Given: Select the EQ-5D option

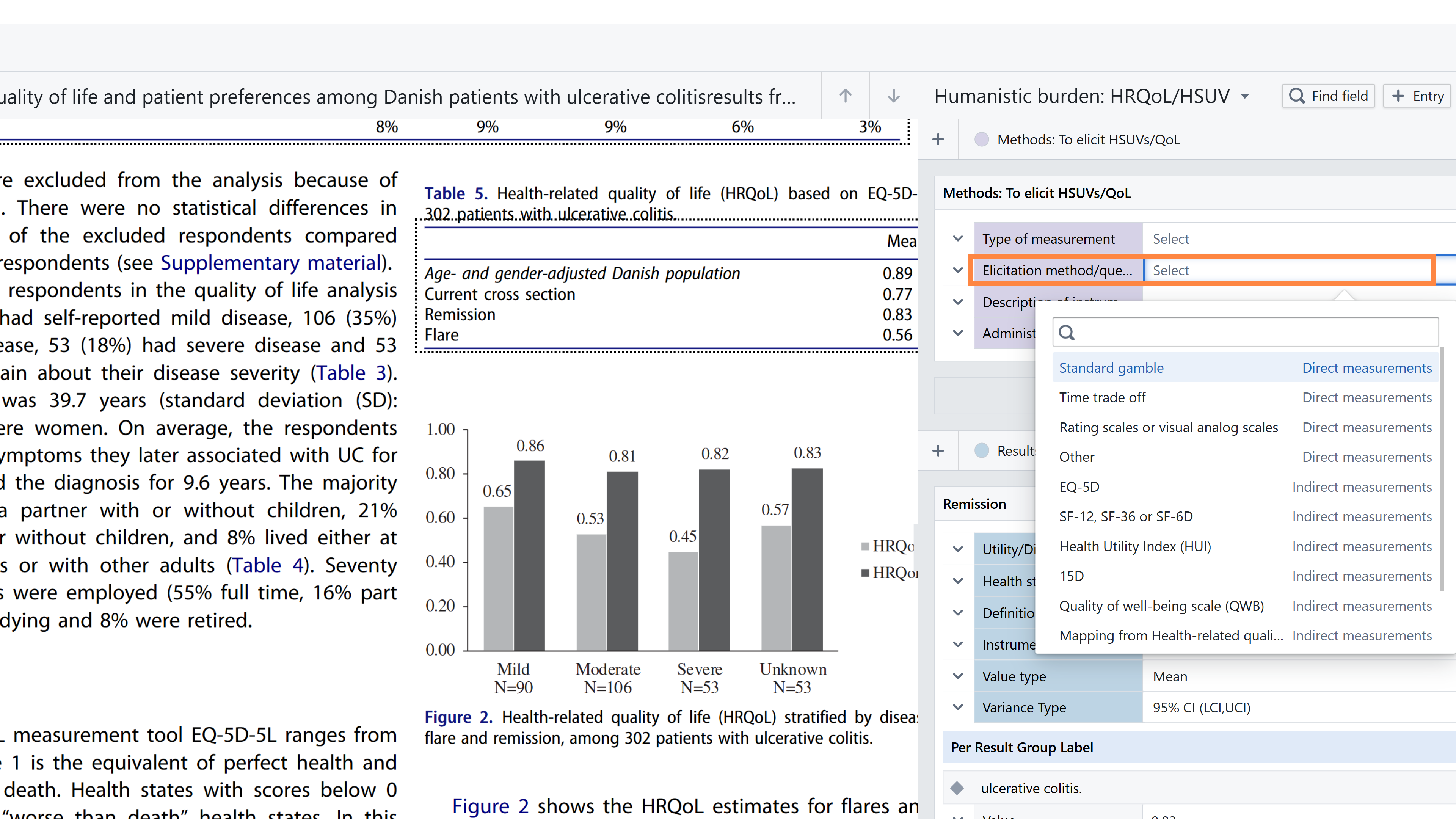Looking at the screenshot, I should tap(1245, 486).
